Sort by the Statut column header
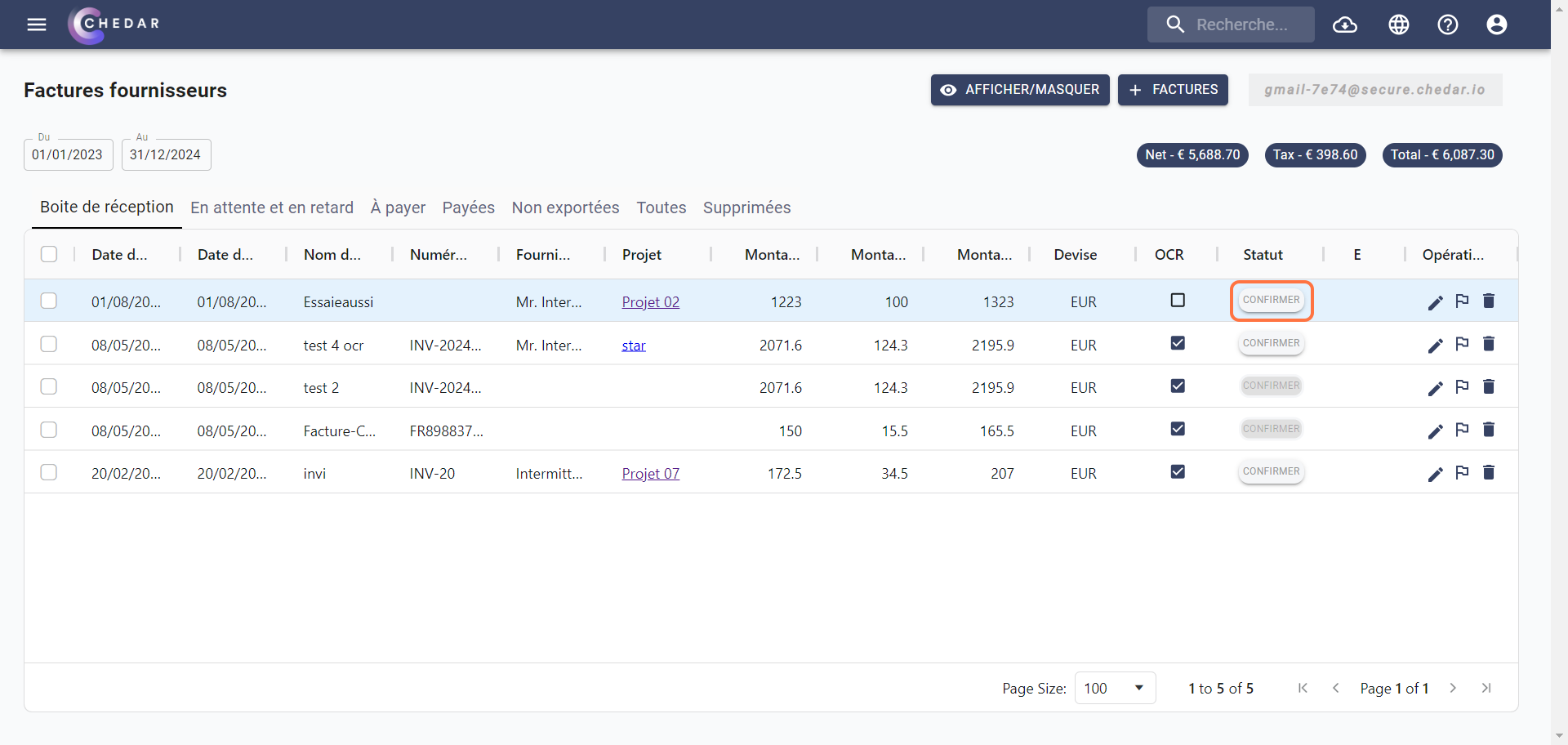Viewport: 1568px width, 745px height. click(1263, 255)
